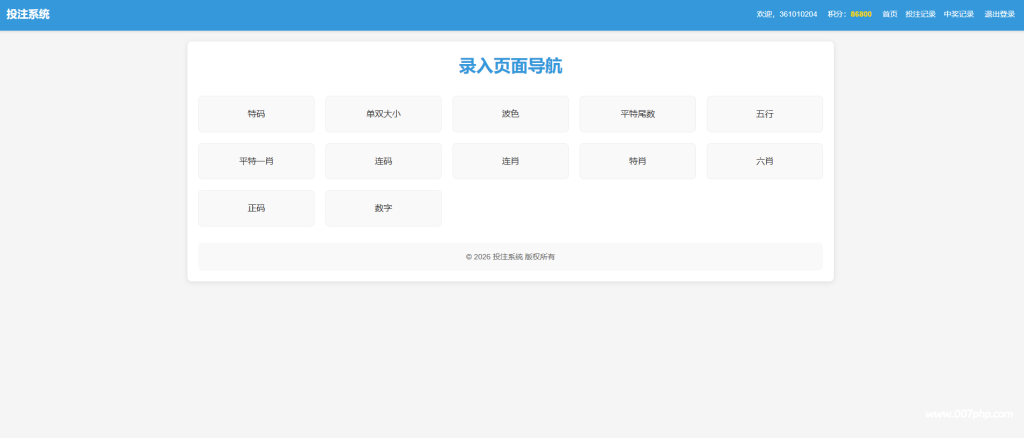Open the 连码 entry page
Image resolution: width=1024 pixels, height=438 pixels.
[383, 161]
